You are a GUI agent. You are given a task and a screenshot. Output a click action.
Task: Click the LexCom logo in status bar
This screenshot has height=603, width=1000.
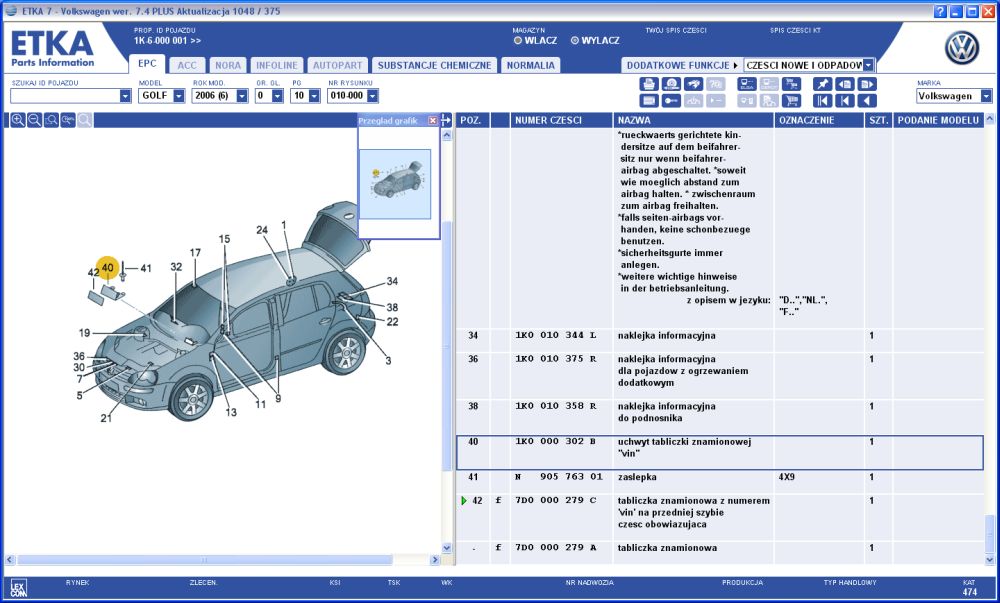click(18, 588)
